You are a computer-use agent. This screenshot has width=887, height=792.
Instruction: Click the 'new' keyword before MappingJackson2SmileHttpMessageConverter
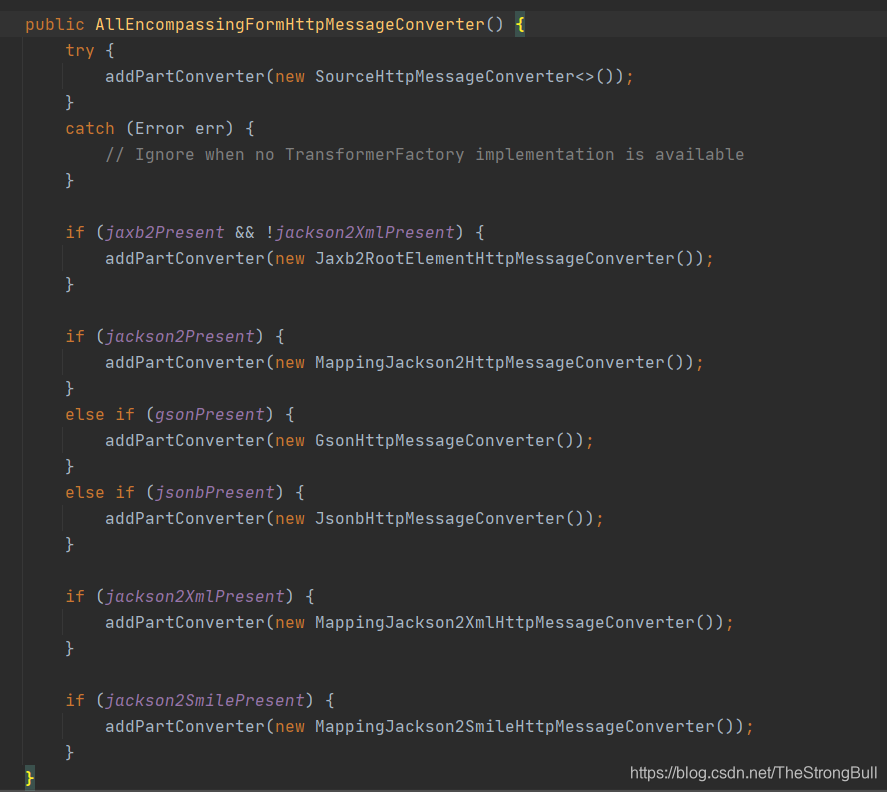(x=290, y=726)
